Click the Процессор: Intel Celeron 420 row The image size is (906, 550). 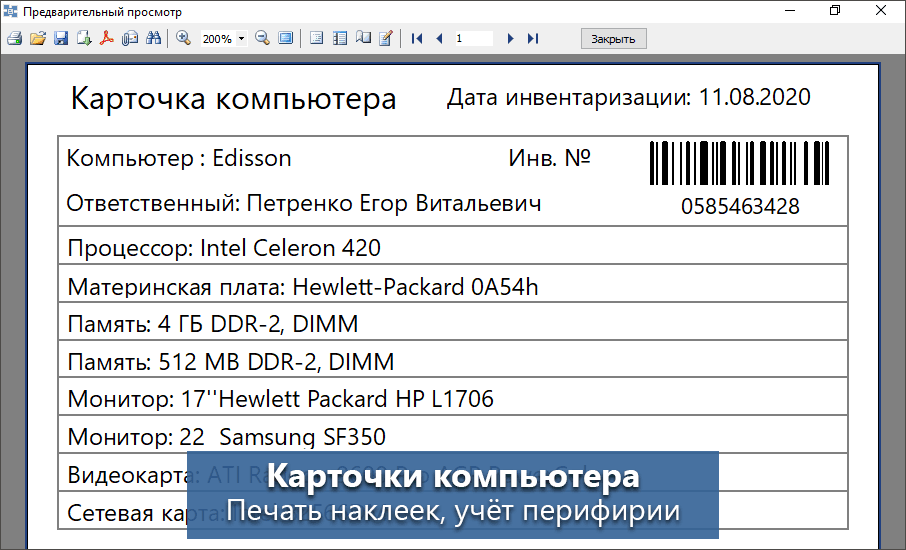click(452, 247)
